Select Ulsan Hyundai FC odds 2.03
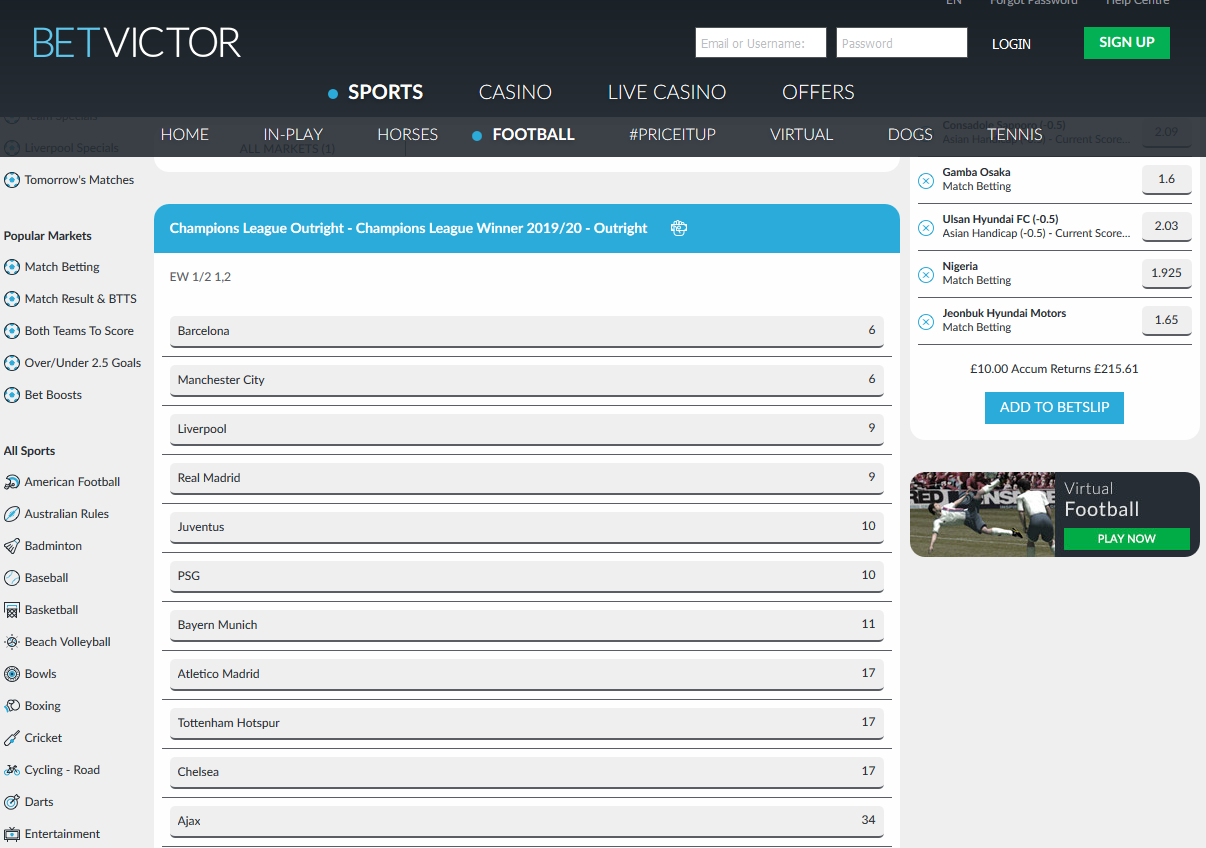Viewport: 1206px width, 848px height. coord(1166,226)
